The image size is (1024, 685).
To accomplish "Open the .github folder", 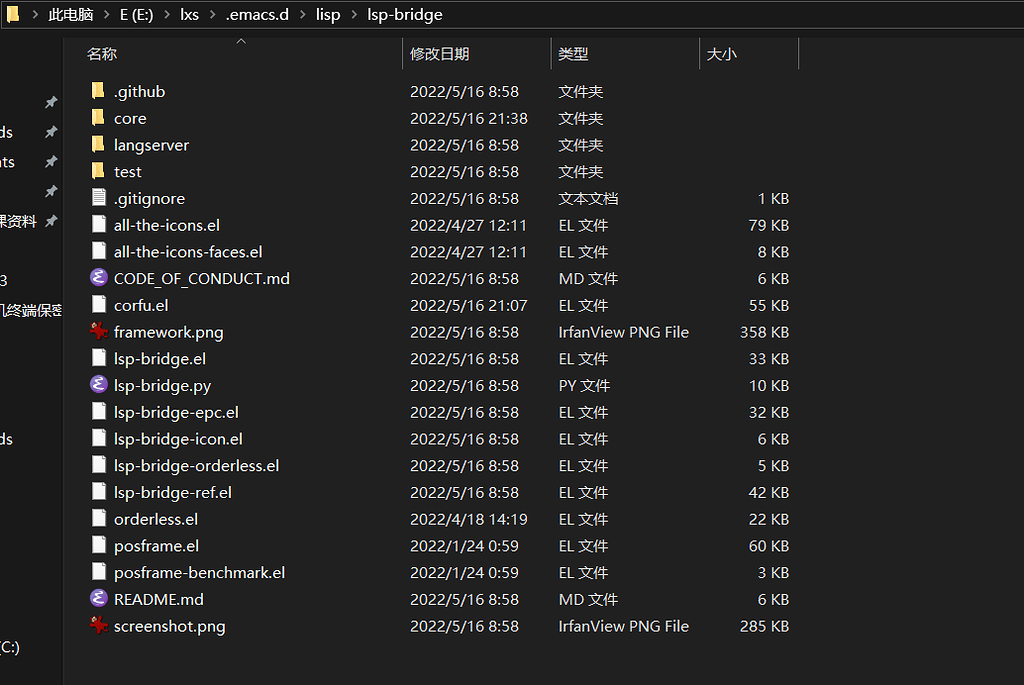I will [x=140, y=91].
